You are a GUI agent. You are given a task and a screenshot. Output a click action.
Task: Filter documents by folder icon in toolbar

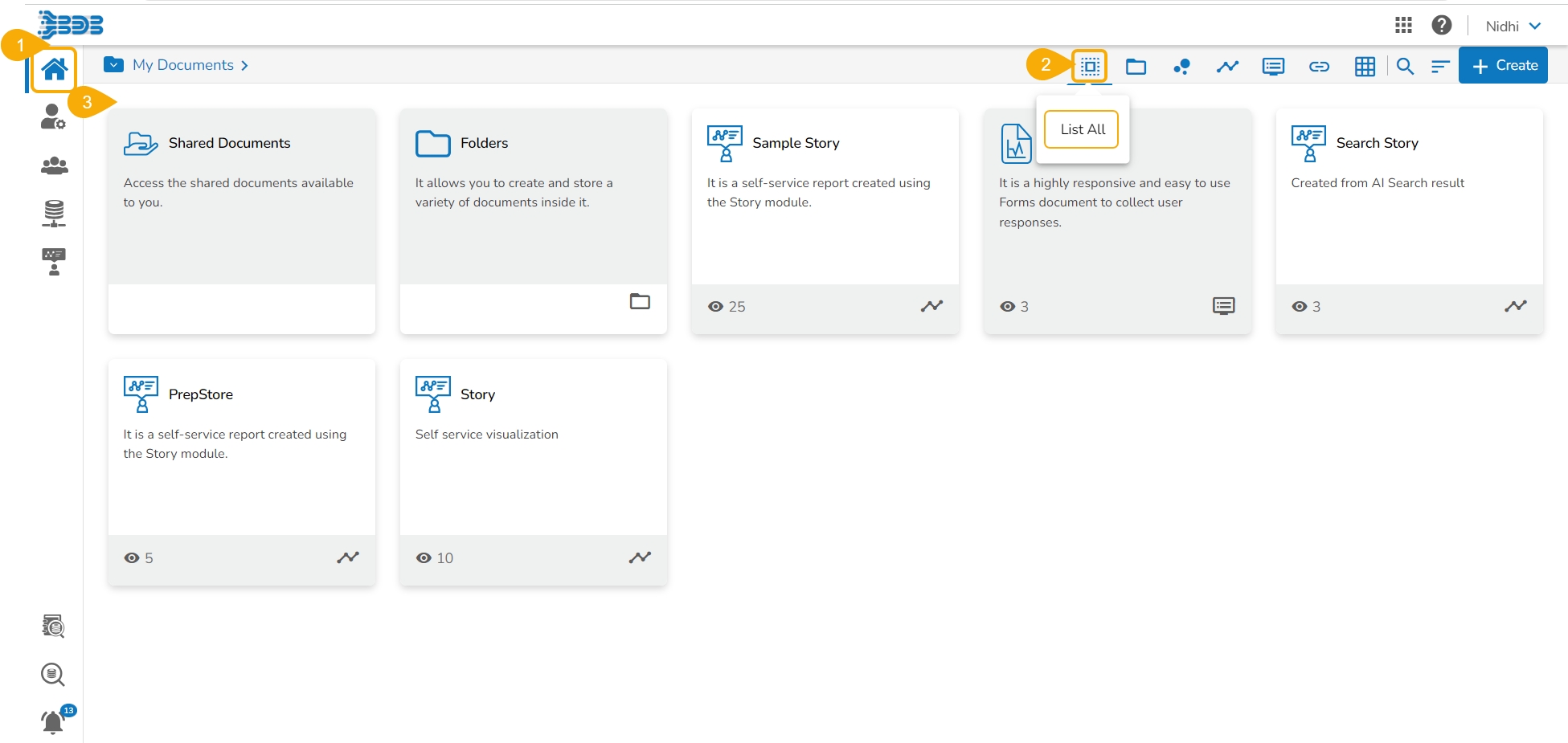(x=1136, y=67)
